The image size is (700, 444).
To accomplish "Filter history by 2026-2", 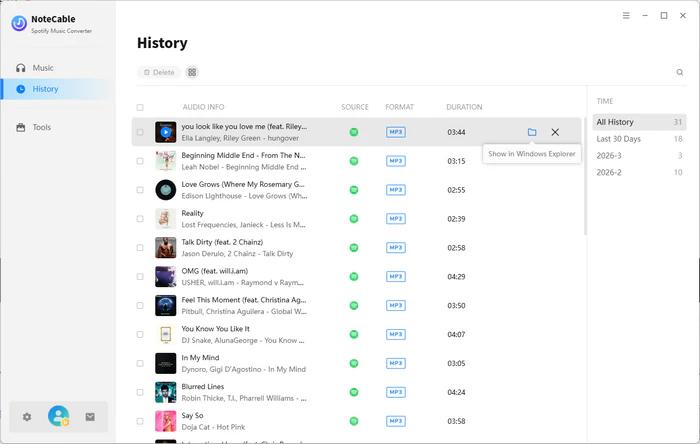I will pos(639,173).
